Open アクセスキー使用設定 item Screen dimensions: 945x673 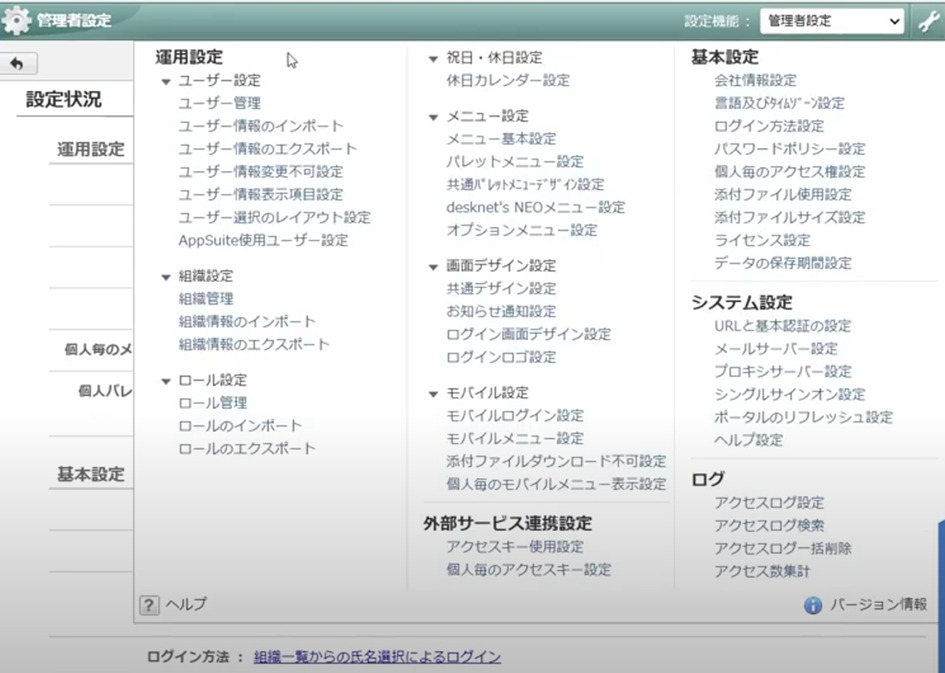[x=515, y=547]
